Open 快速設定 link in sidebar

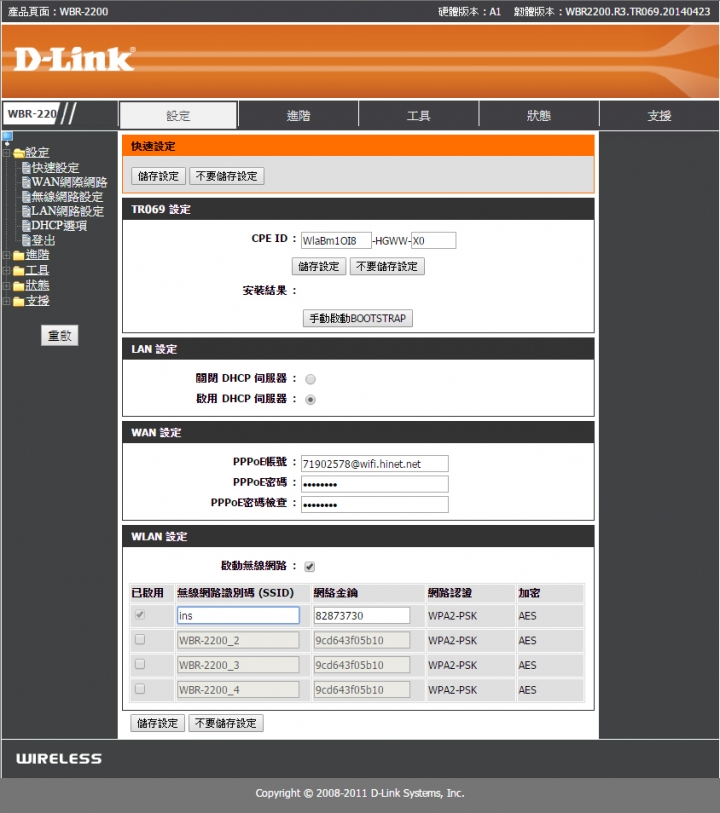(x=55, y=167)
